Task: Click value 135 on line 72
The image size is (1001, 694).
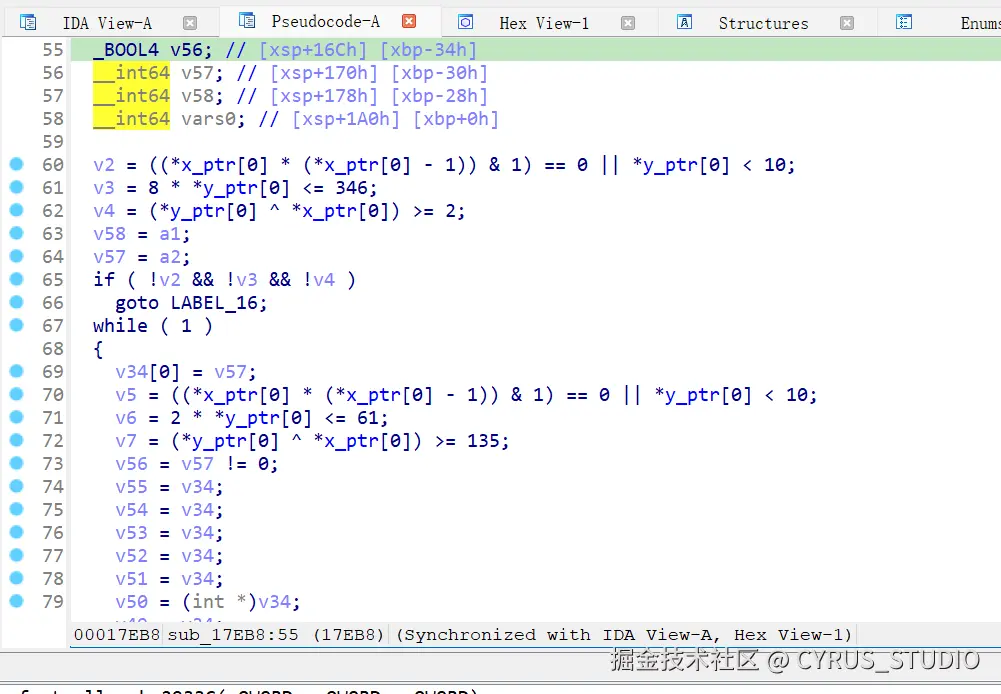Action: coord(483,441)
